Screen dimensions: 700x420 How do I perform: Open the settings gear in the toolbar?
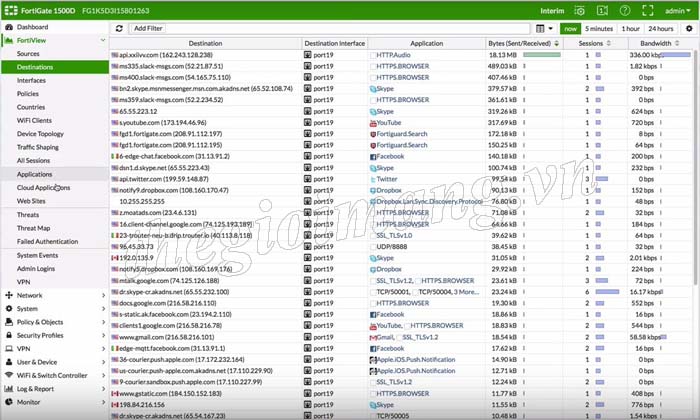689,28
